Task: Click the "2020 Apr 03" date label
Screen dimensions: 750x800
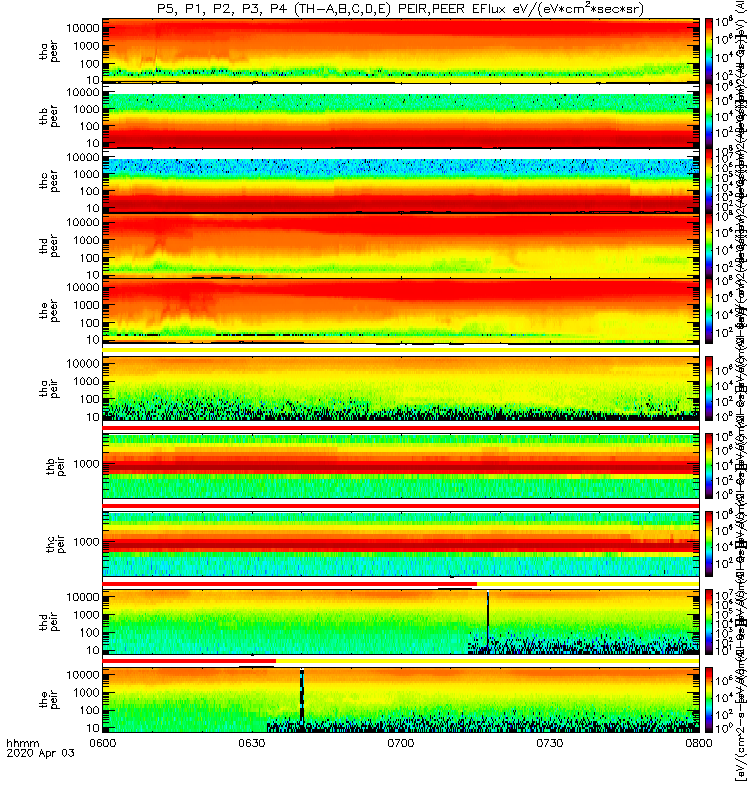Action: tap(40, 753)
